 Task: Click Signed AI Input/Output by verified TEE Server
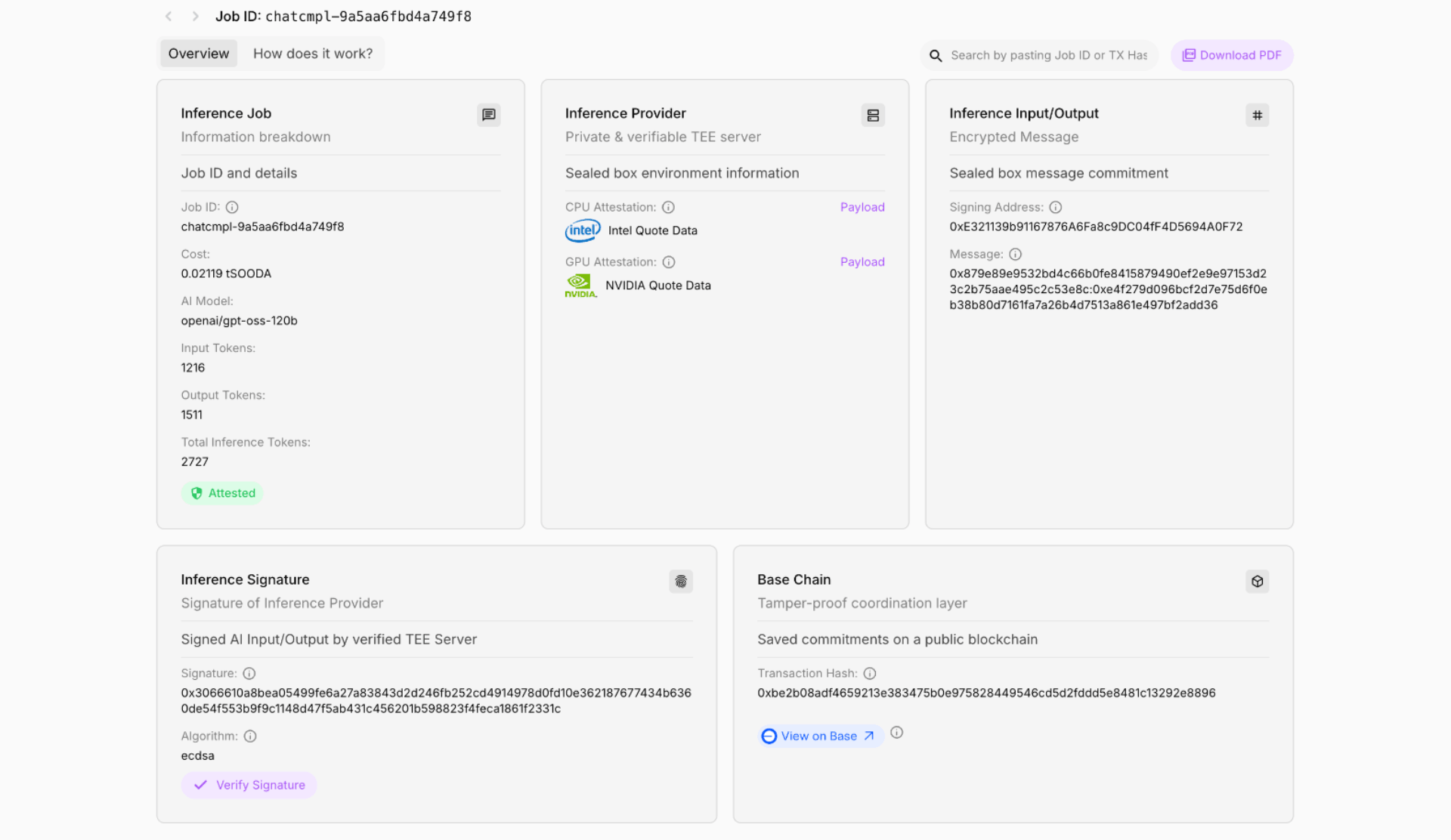click(x=329, y=639)
